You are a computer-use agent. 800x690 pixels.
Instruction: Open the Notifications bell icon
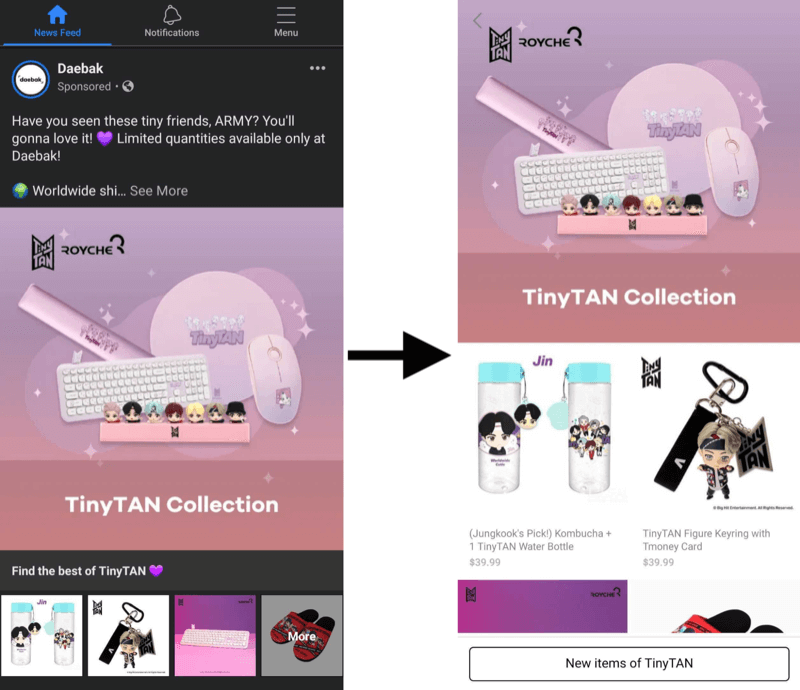(171, 15)
